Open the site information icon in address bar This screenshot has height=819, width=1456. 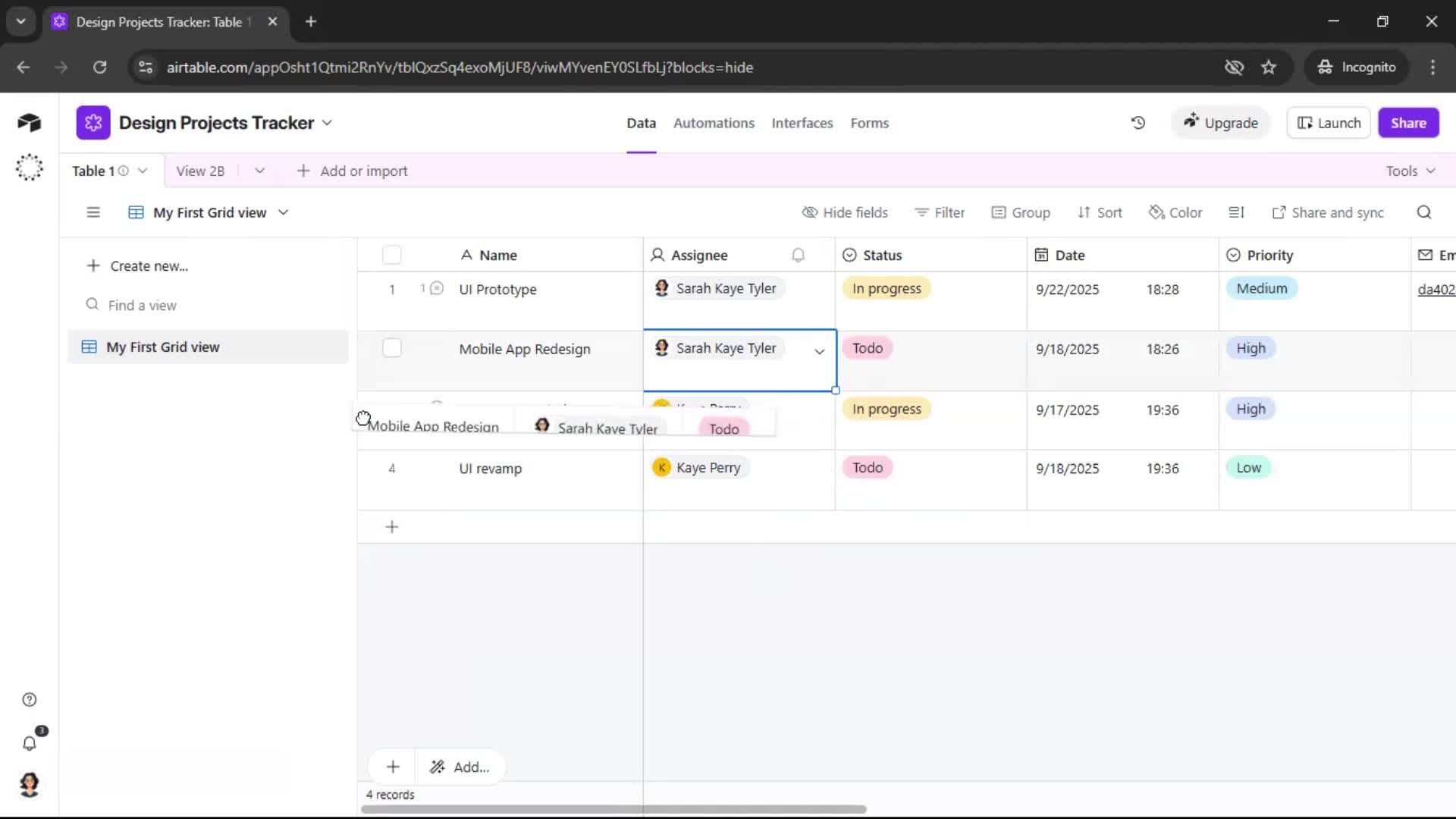tap(146, 67)
